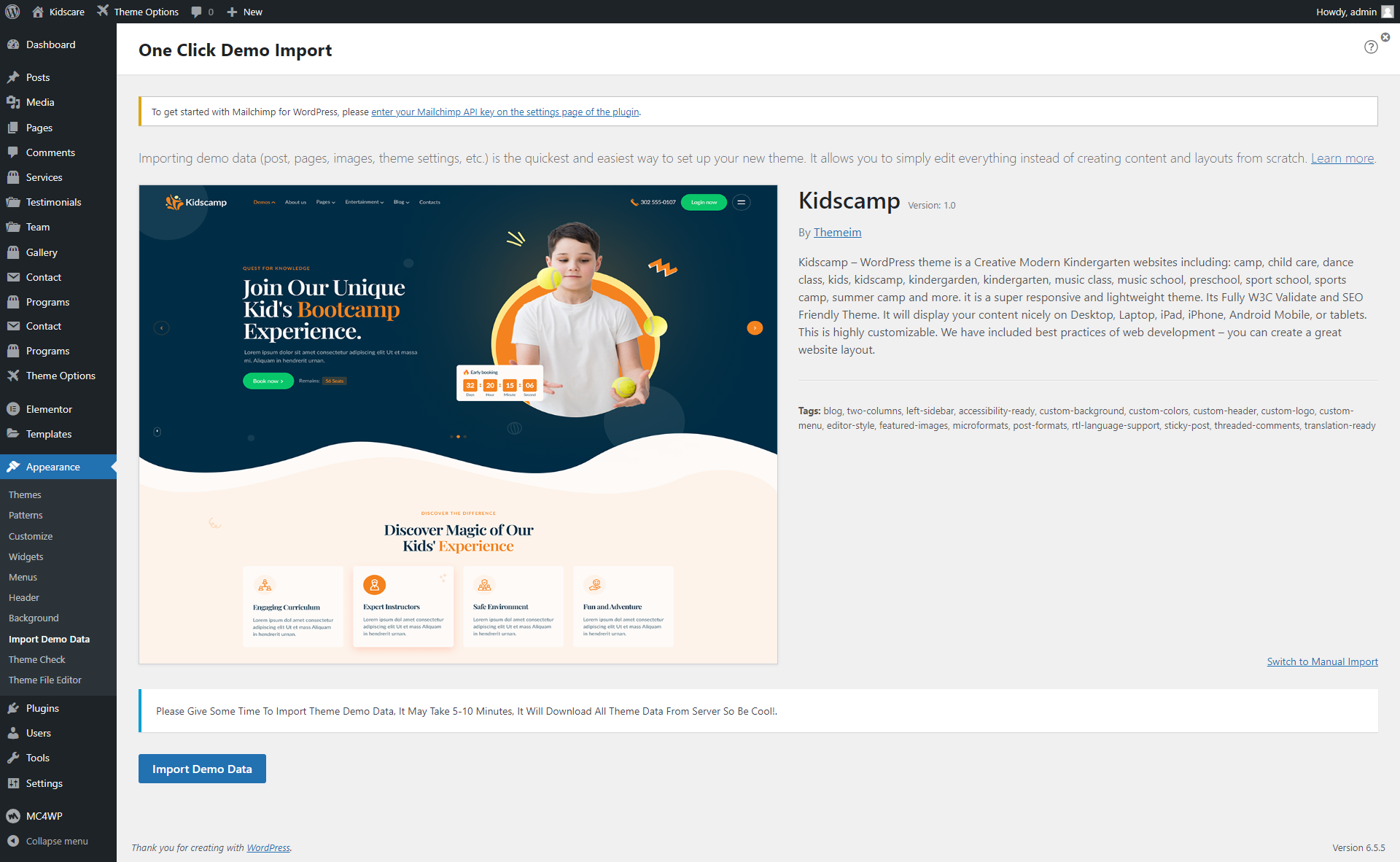The width and height of the screenshot is (1400, 862).
Task: Click the Settings sliders icon
Action: pyautogui.click(x=13, y=783)
